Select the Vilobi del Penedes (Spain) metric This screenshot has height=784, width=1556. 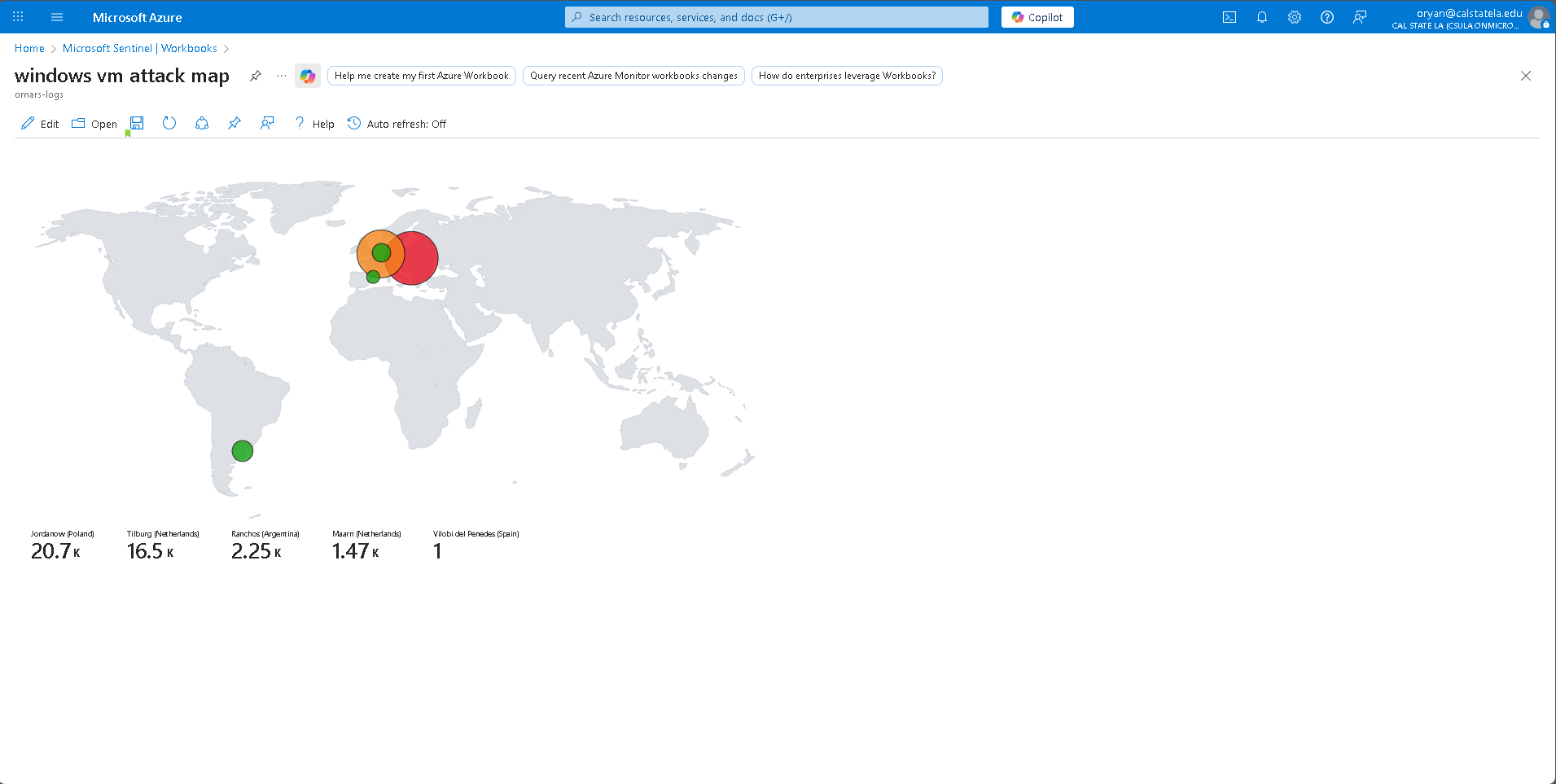coord(476,545)
